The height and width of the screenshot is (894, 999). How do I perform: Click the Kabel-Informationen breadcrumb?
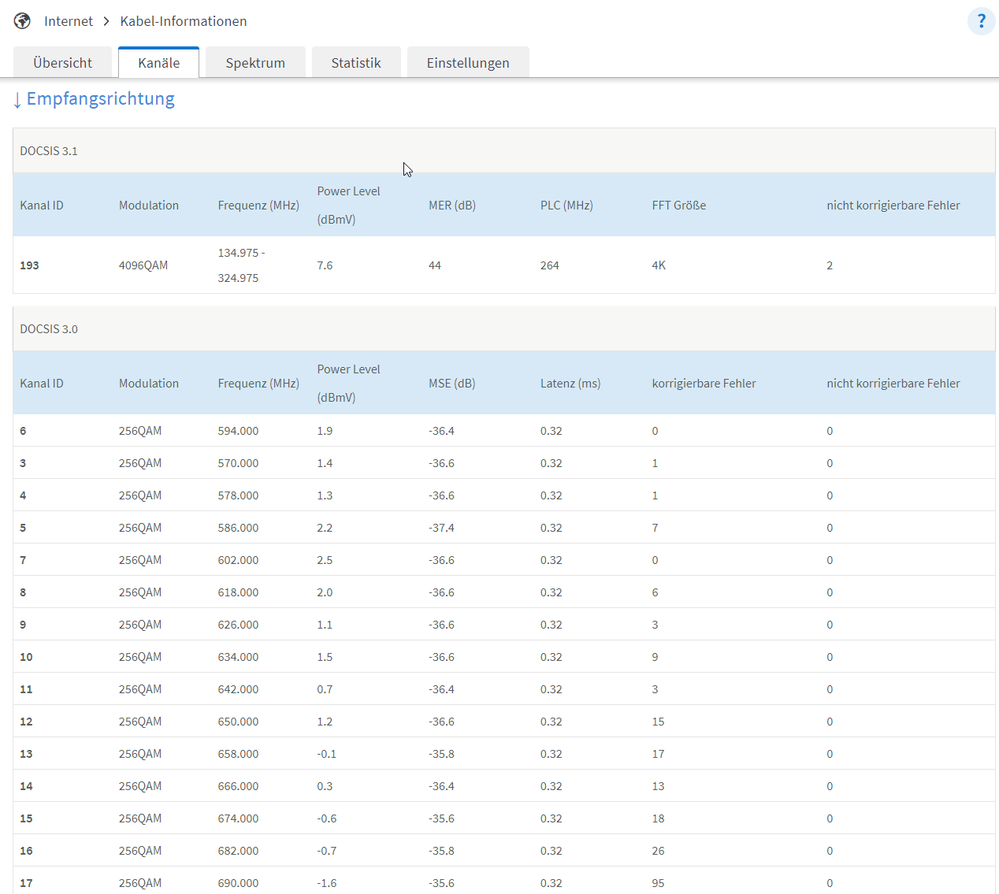[183, 21]
